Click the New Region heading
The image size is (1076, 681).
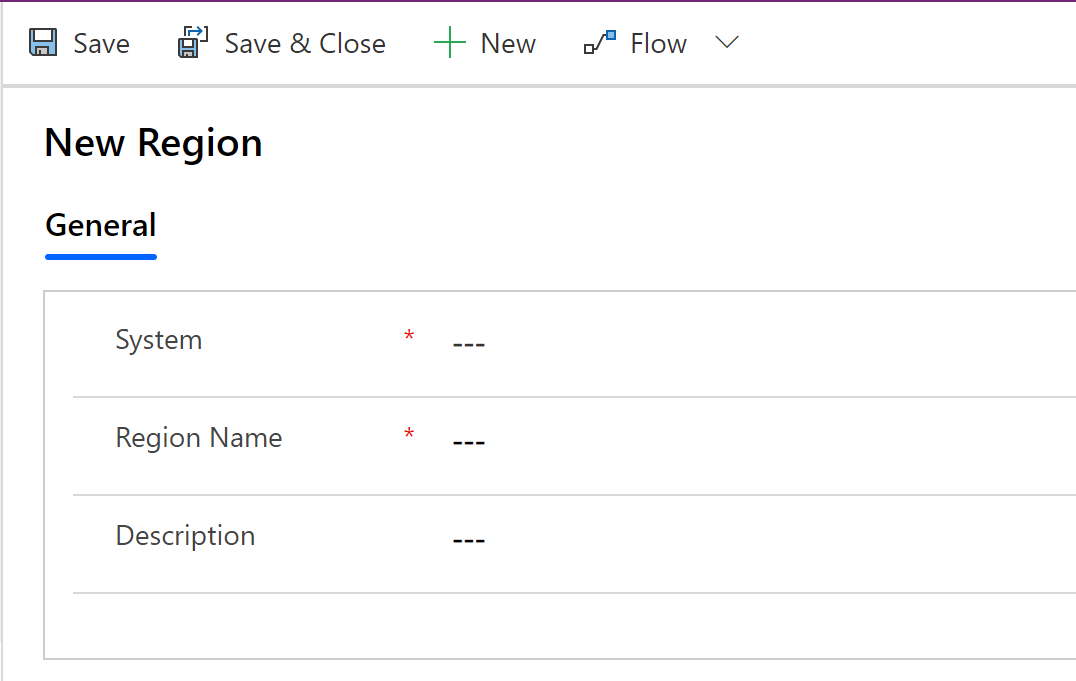(154, 143)
